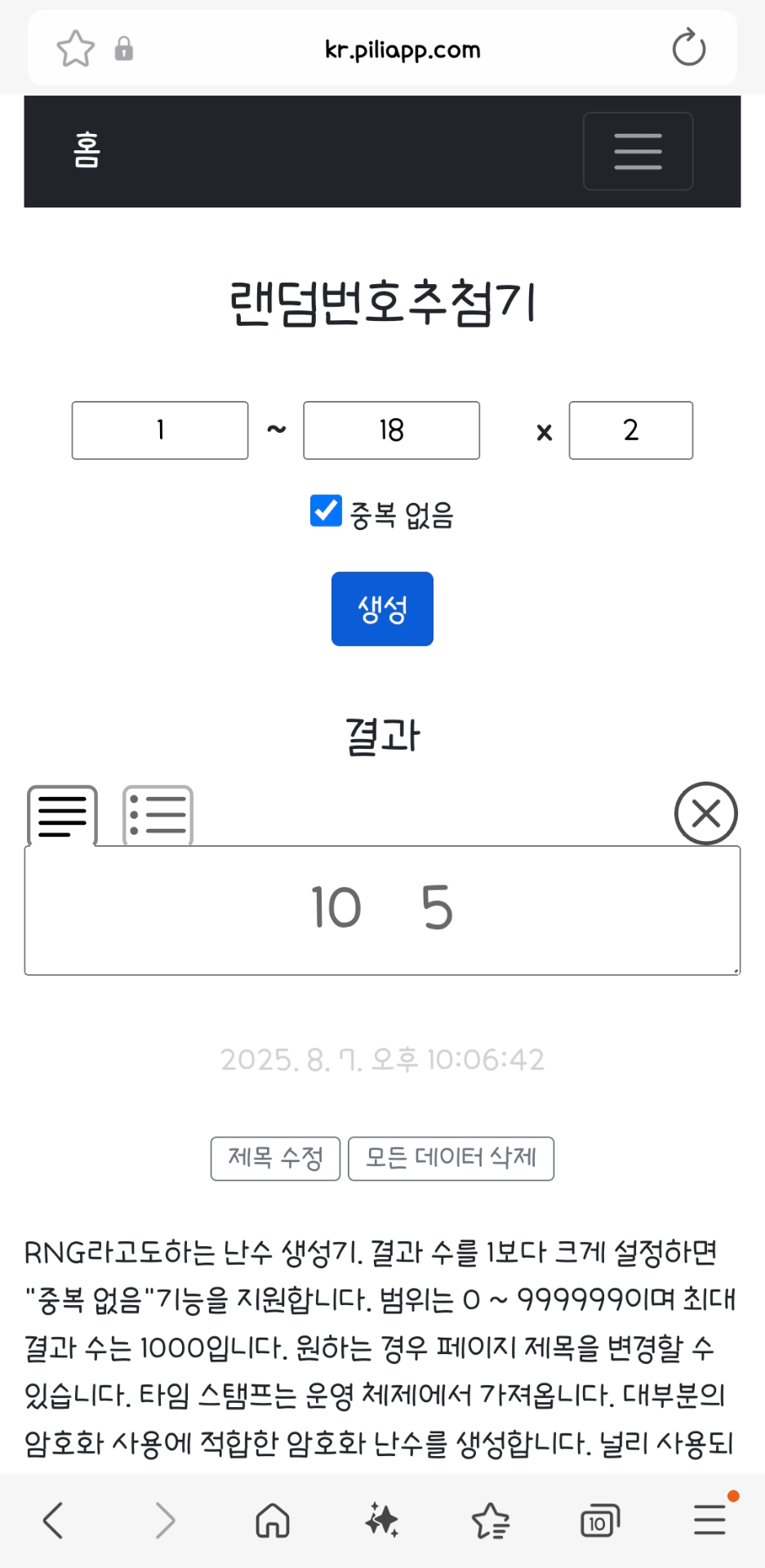Click the minimum number input field
The width and height of the screenshot is (765, 1568).
point(160,430)
